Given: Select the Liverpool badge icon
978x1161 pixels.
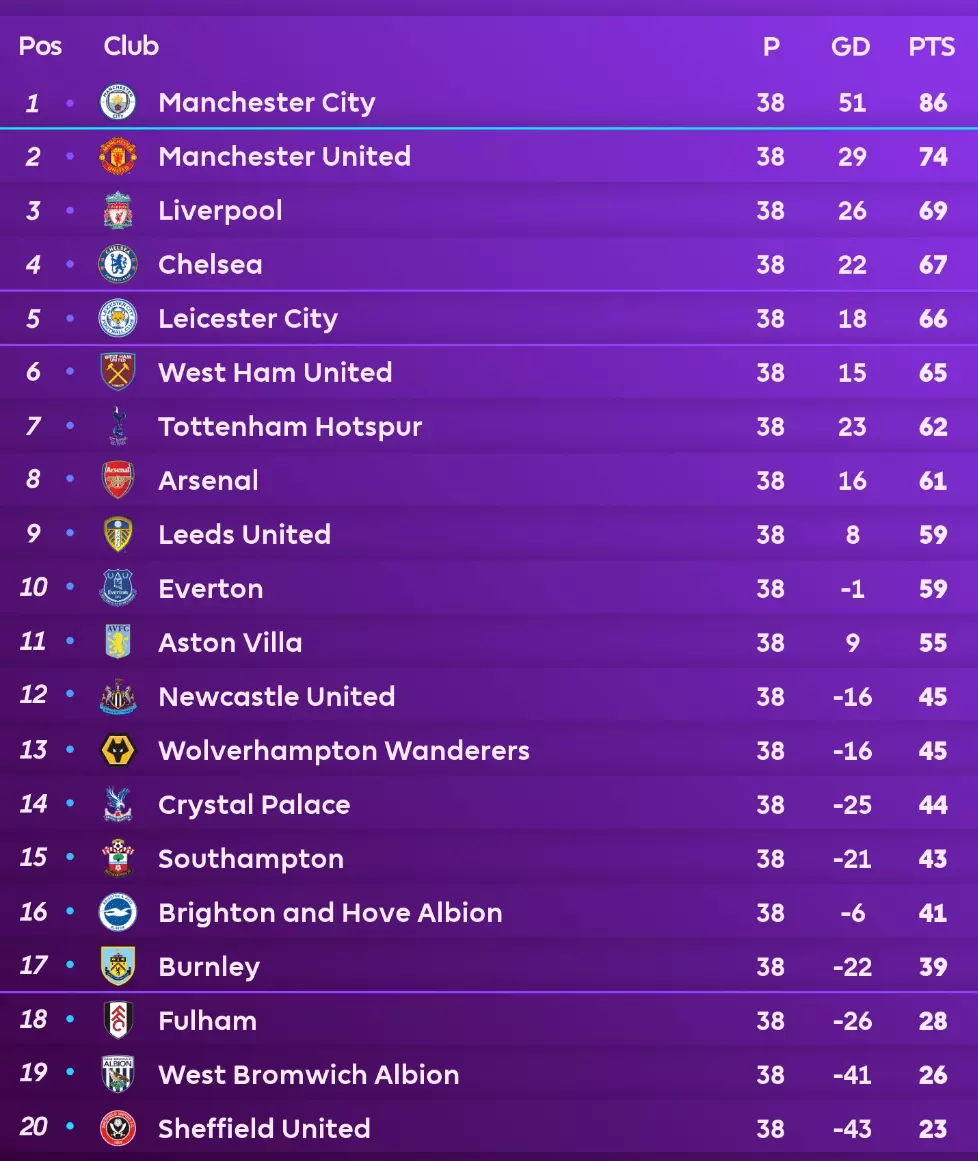Looking at the screenshot, I should [x=118, y=210].
